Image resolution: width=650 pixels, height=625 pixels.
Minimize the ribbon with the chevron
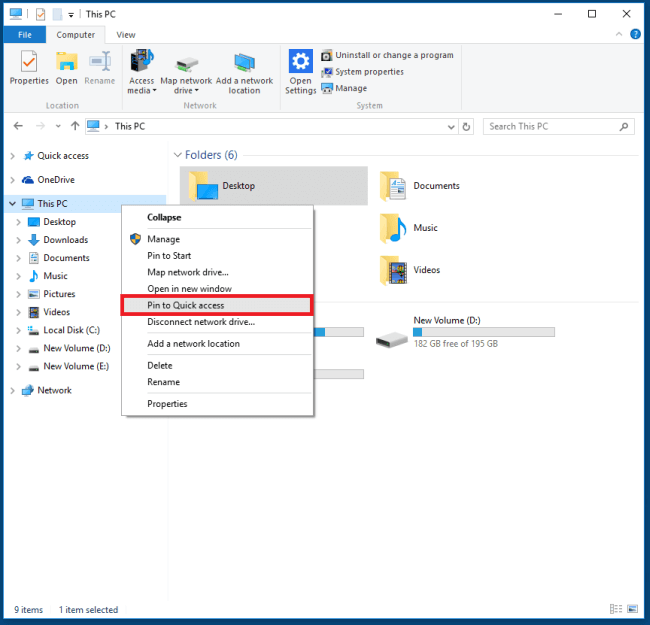click(619, 34)
